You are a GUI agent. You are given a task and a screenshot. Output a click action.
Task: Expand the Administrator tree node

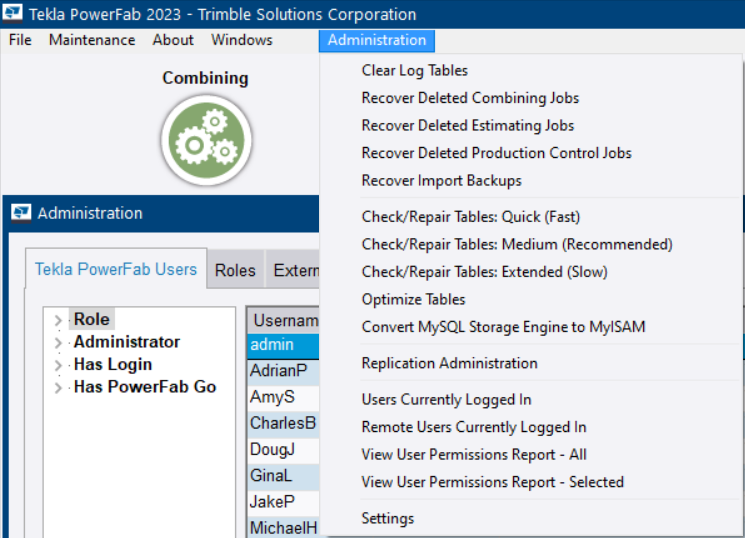tap(59, 342)
